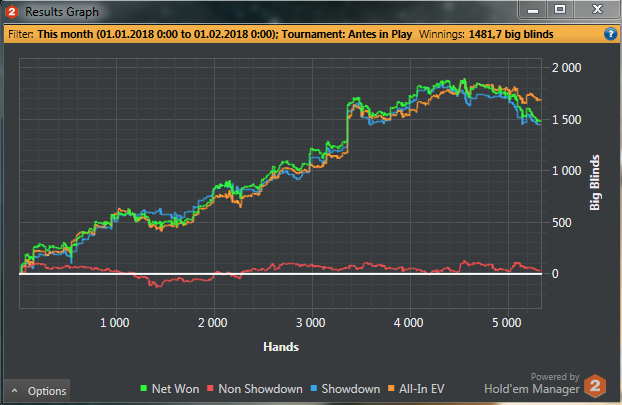
Task: Click the 1 500 big blinds axis label
Action: (566, 119)
